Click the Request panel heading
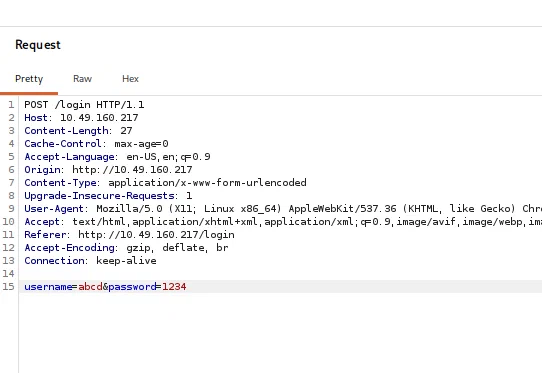 point(38,45)
